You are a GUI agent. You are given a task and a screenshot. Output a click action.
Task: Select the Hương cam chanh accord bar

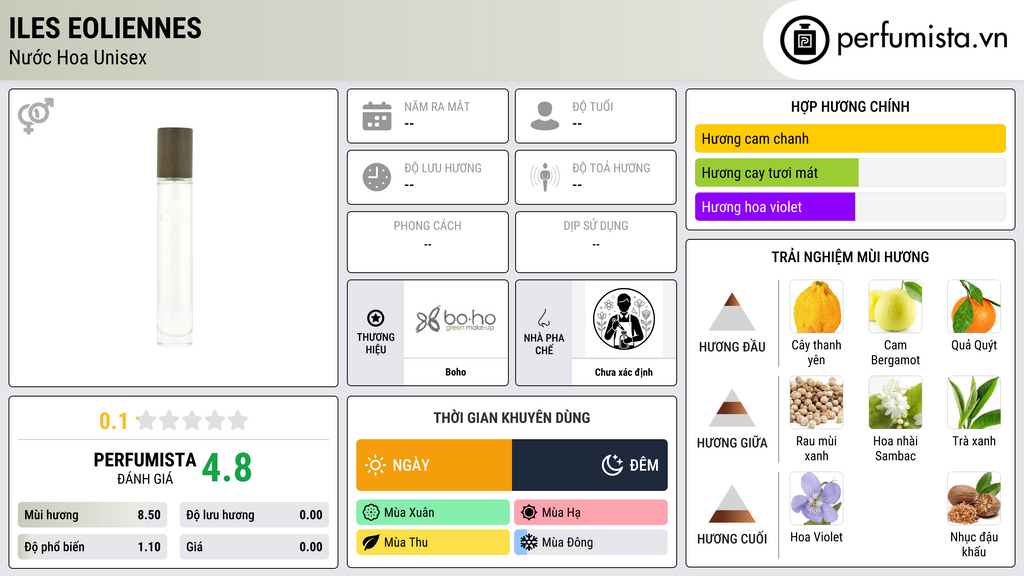(x=850, y=138)
